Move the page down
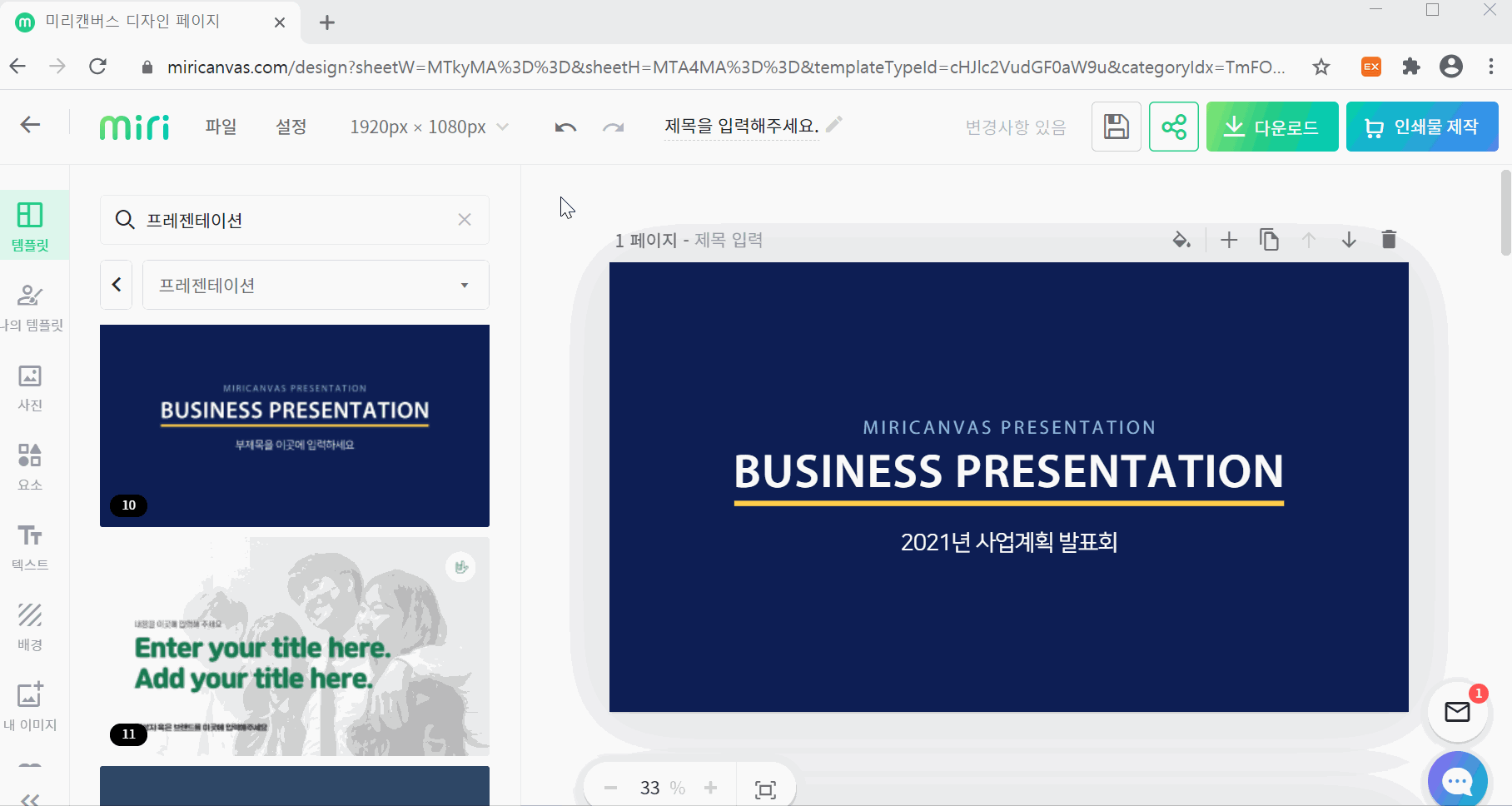 pos(1349,240)
